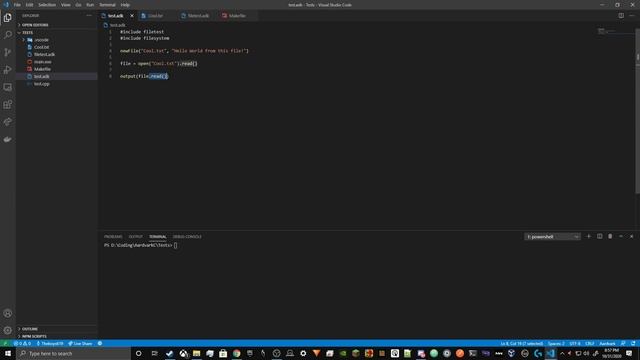Open the Explorer view in the activity bar
640x360 pixels.
pyautogui.click(x=7, y=18)
